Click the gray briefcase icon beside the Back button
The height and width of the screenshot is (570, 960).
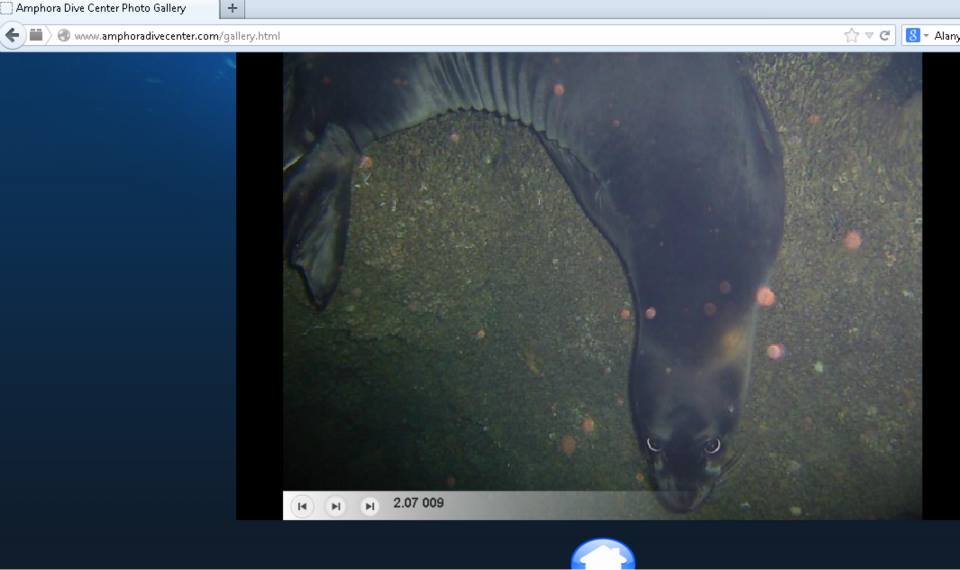[x=37, y=35]
